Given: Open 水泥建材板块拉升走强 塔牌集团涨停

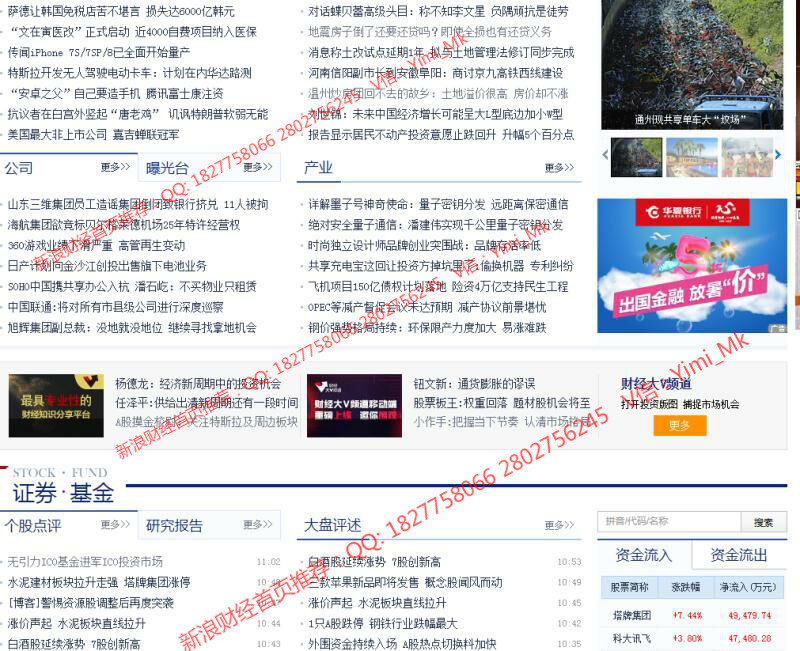Looking at the screenshot, I should pyautogui.click(x=98, y=582).
